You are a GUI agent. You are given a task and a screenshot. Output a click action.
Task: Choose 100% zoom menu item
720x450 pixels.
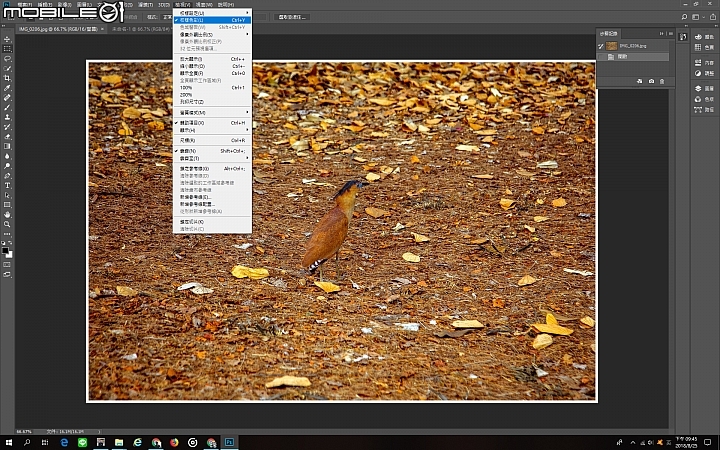pyautogui.click(x=212, y=87)
